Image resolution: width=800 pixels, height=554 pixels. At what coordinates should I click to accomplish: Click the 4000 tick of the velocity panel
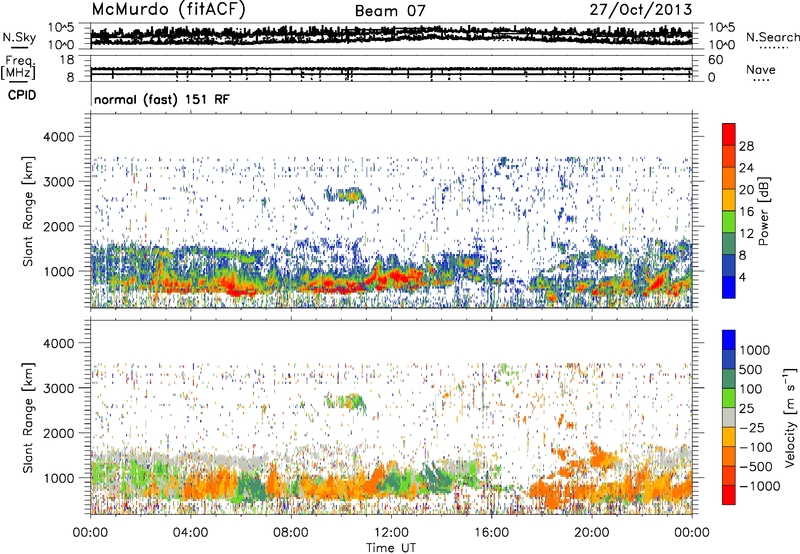coord(61,343)
